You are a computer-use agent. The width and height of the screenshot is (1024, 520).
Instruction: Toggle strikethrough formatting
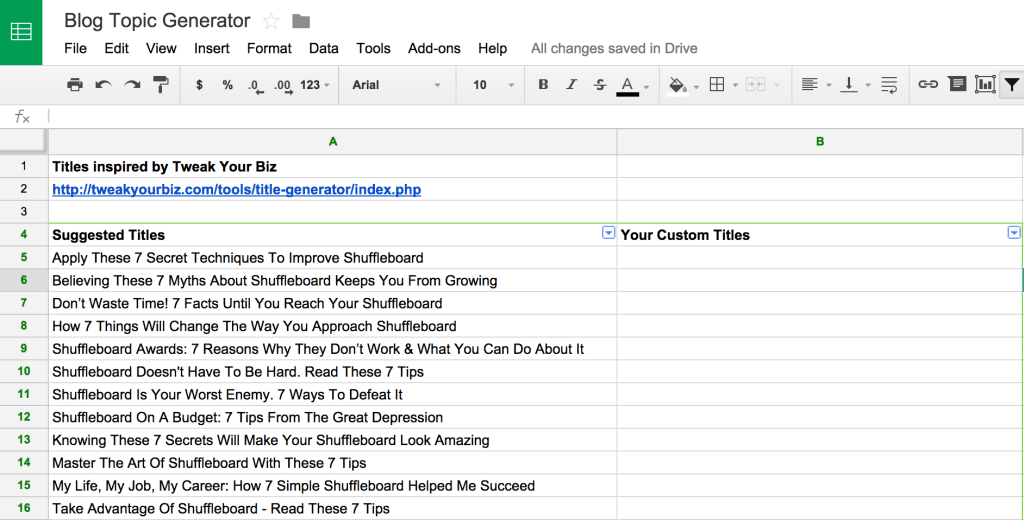coord(600,84)
